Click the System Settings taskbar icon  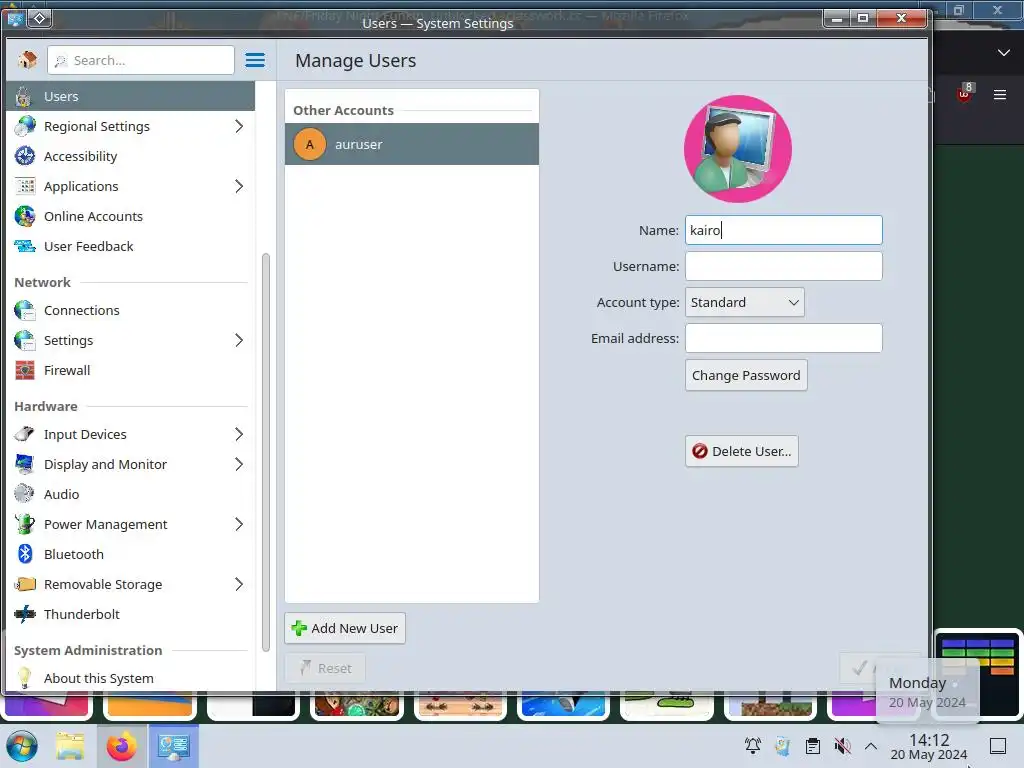tap(173, 746)
